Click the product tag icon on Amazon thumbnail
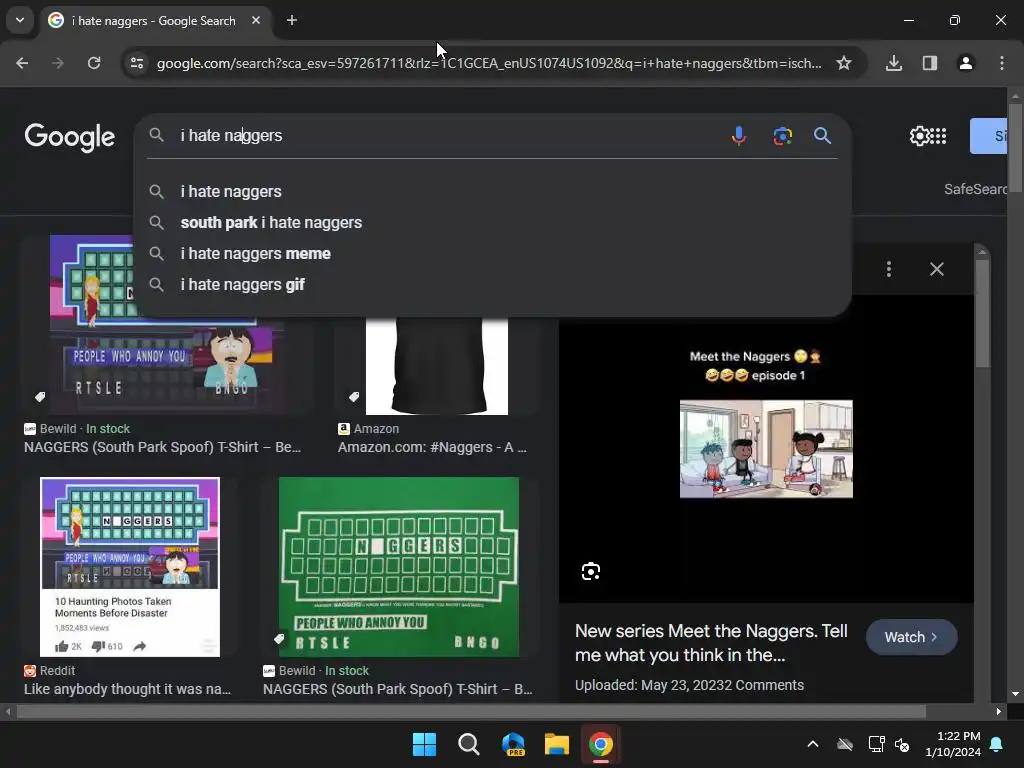Viewport: 1024px width, 768px height. [x=354, y=396]
